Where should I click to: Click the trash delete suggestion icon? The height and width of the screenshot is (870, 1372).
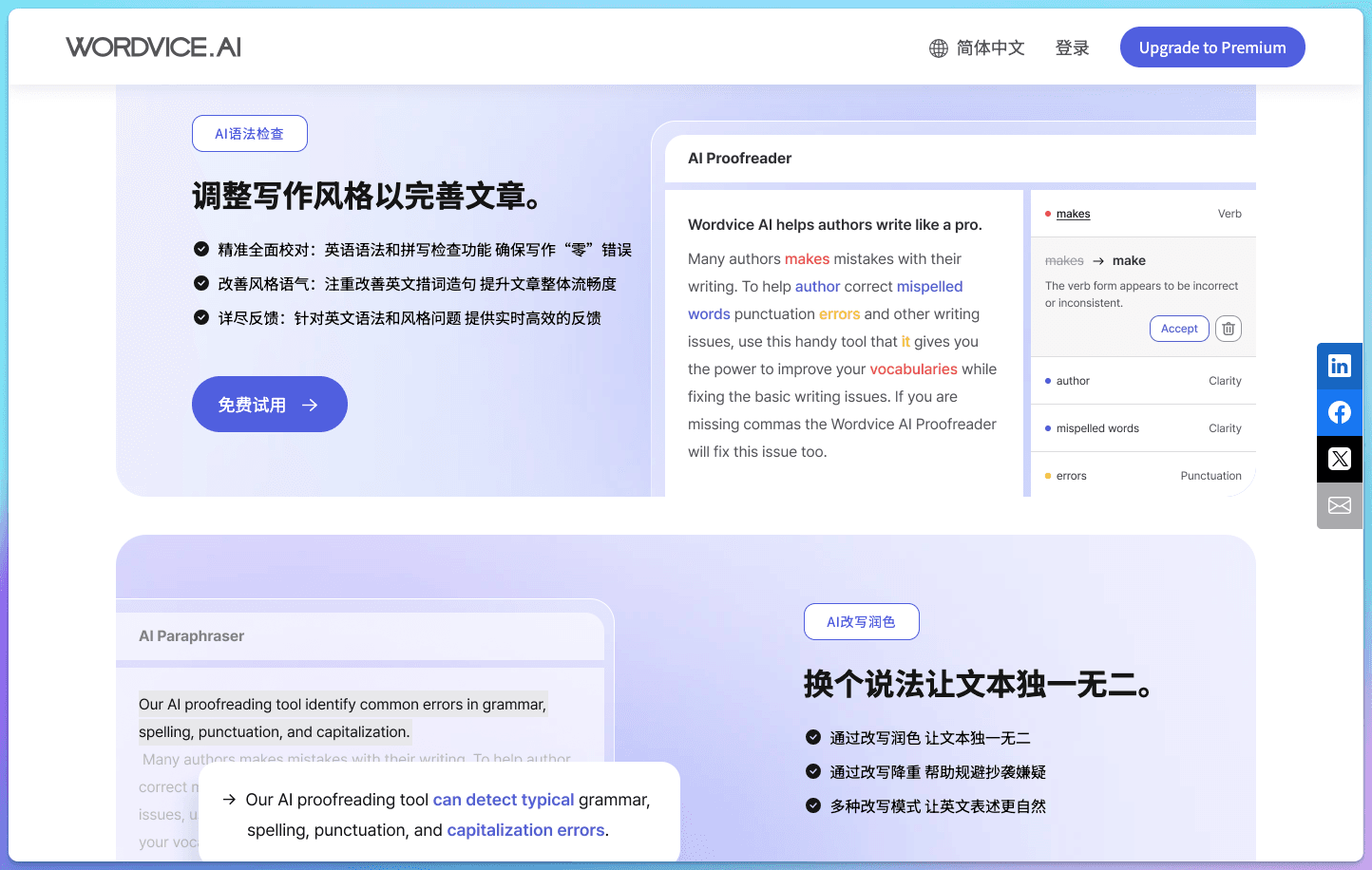(1229, 329)
